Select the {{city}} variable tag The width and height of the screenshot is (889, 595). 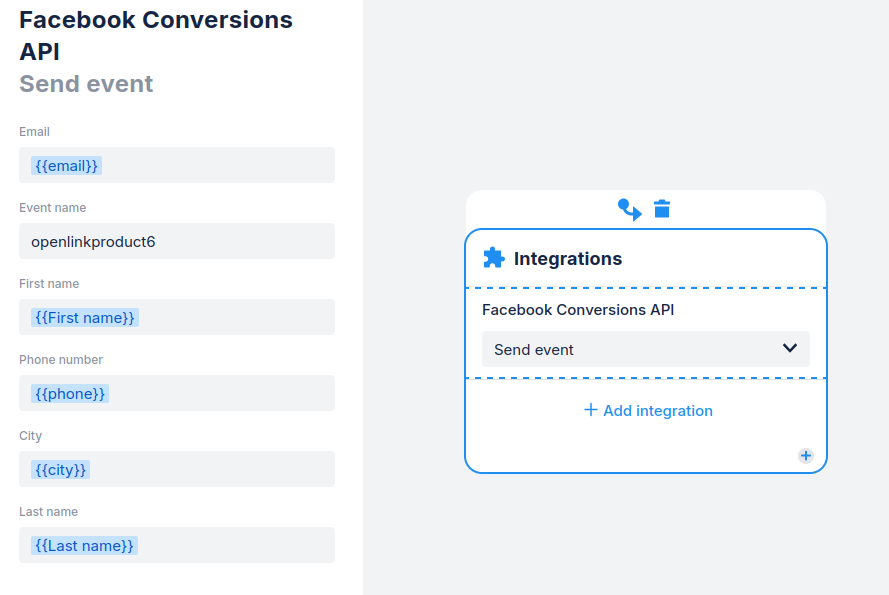click(62, 469)
